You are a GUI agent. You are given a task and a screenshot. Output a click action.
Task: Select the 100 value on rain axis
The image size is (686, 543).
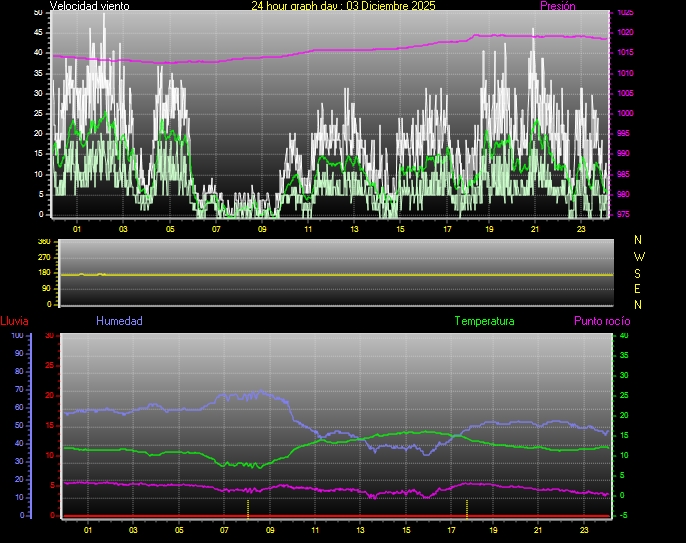tap(17, 336)
